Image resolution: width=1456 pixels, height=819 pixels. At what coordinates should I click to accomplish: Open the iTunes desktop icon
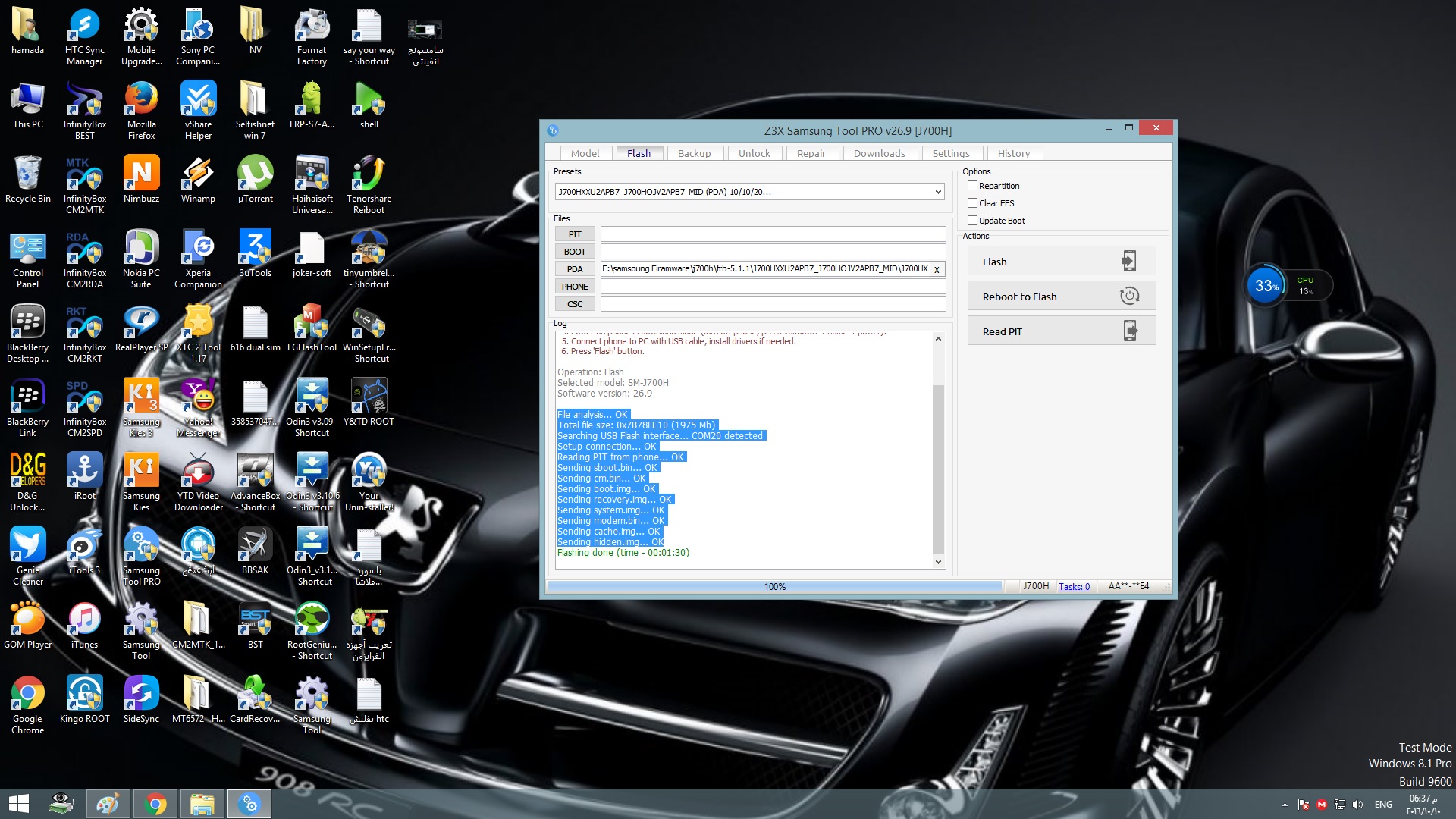tap(84, 626)
